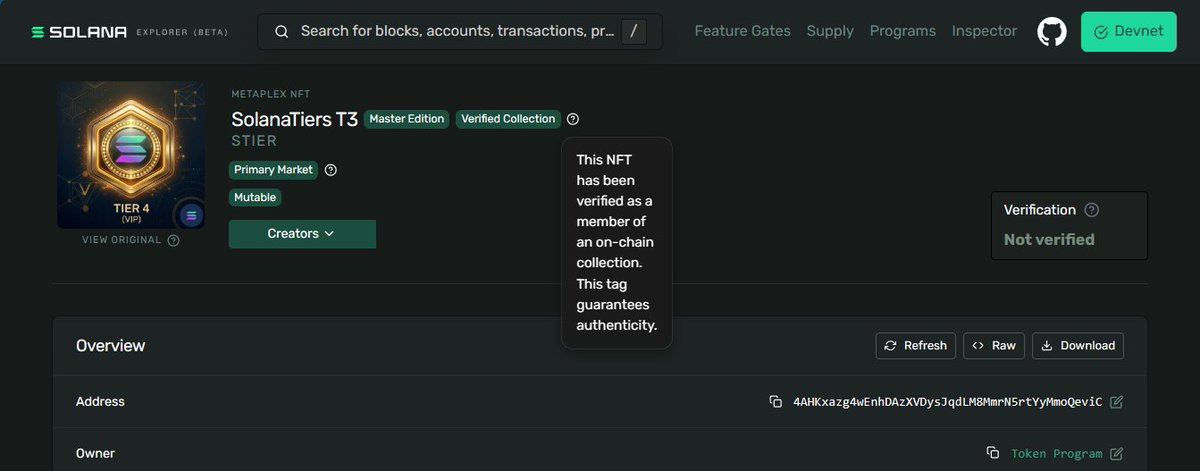
Task: Click edit icon beside the address
Action: [x=1116, y=402]
